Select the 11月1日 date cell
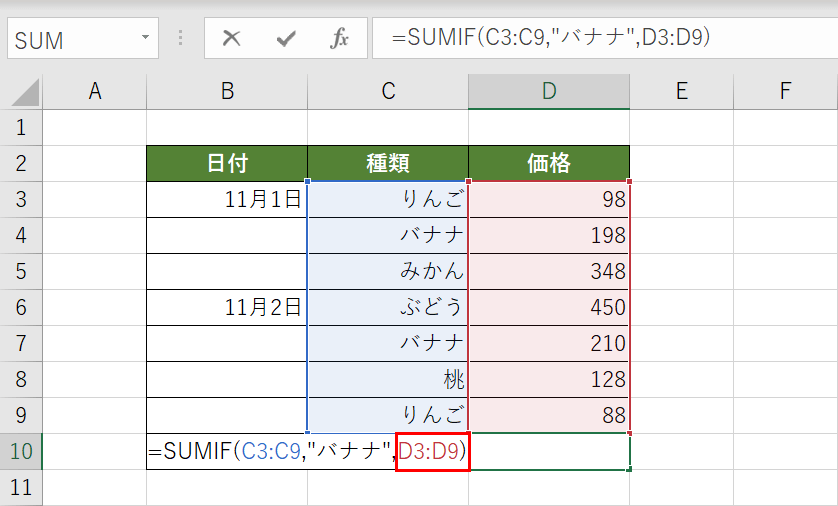This screenshot has height=506, width=838. pos(227,199)
